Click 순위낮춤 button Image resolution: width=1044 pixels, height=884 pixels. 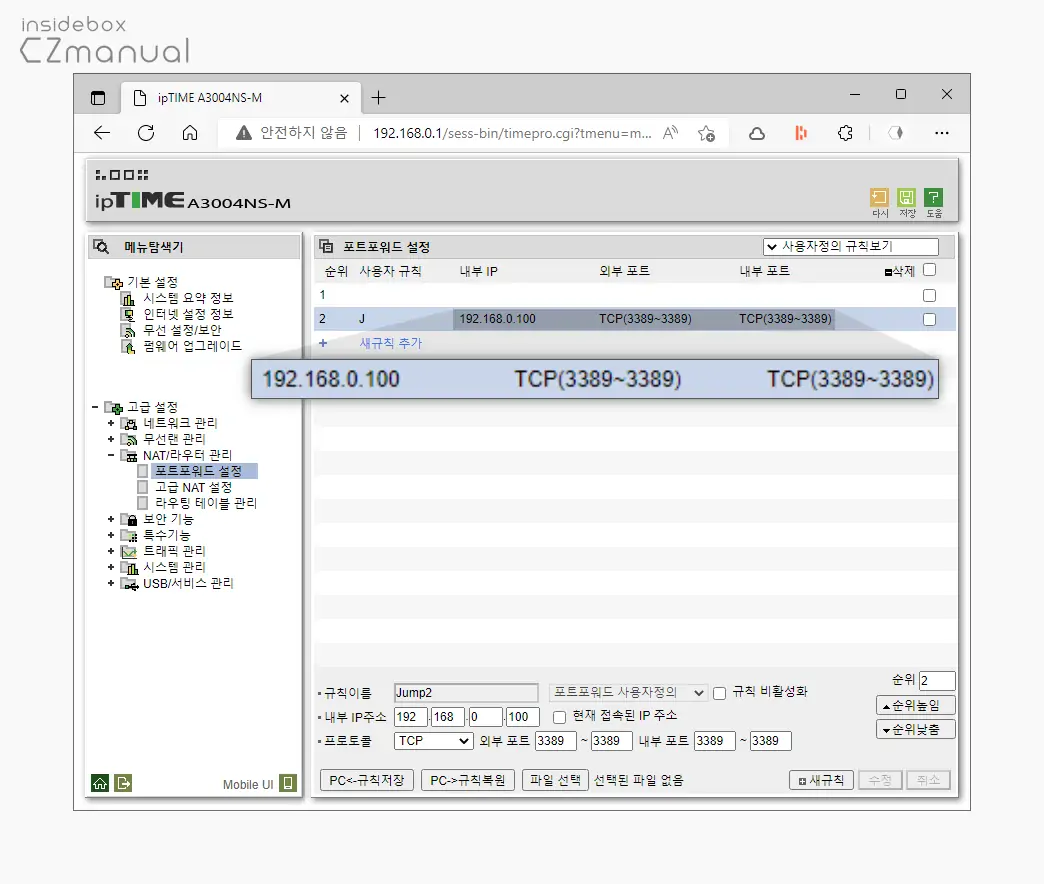click(x=915, y=730)
